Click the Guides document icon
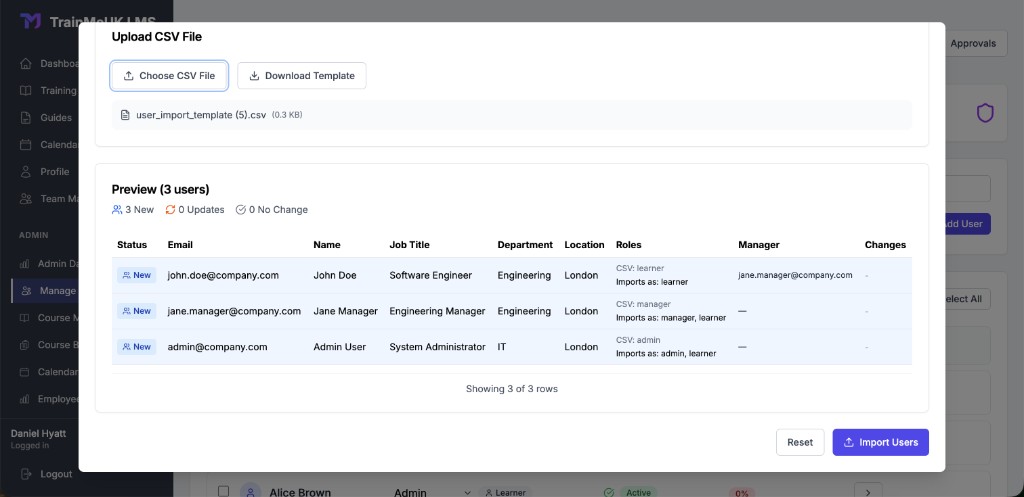The height and width of the screenshot is (497, 1024). (x=25, y=118)
